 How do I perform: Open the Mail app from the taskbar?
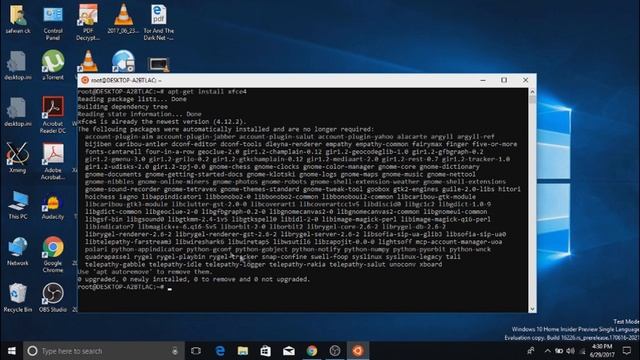(289, 351)
